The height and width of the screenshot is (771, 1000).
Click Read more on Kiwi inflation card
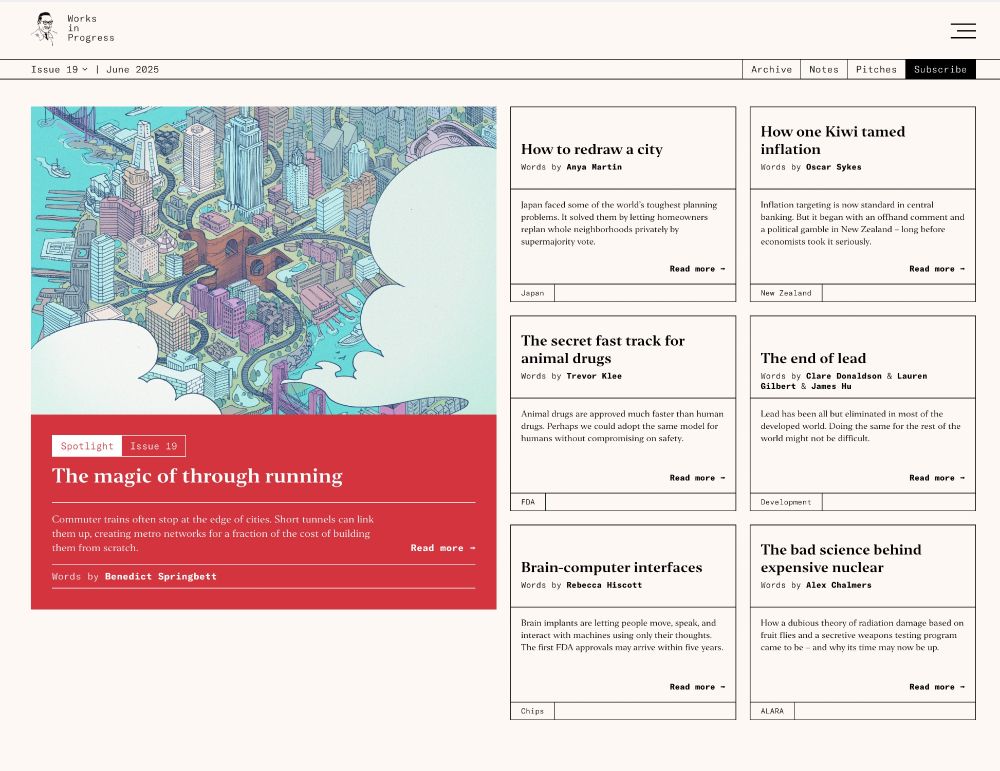pos(937,269)
